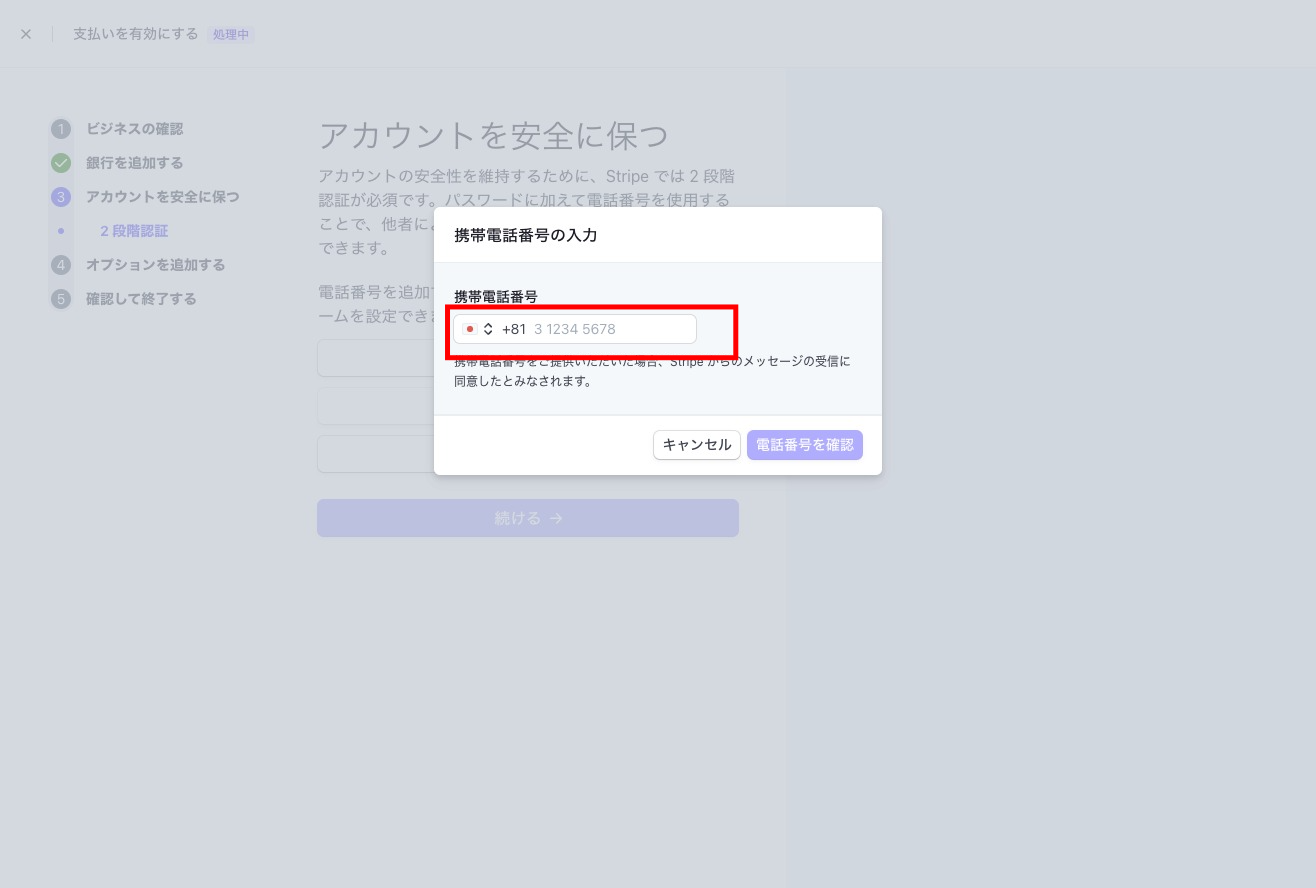
Task: Click the X close icon at top left
Action: [x=26, y=34]
